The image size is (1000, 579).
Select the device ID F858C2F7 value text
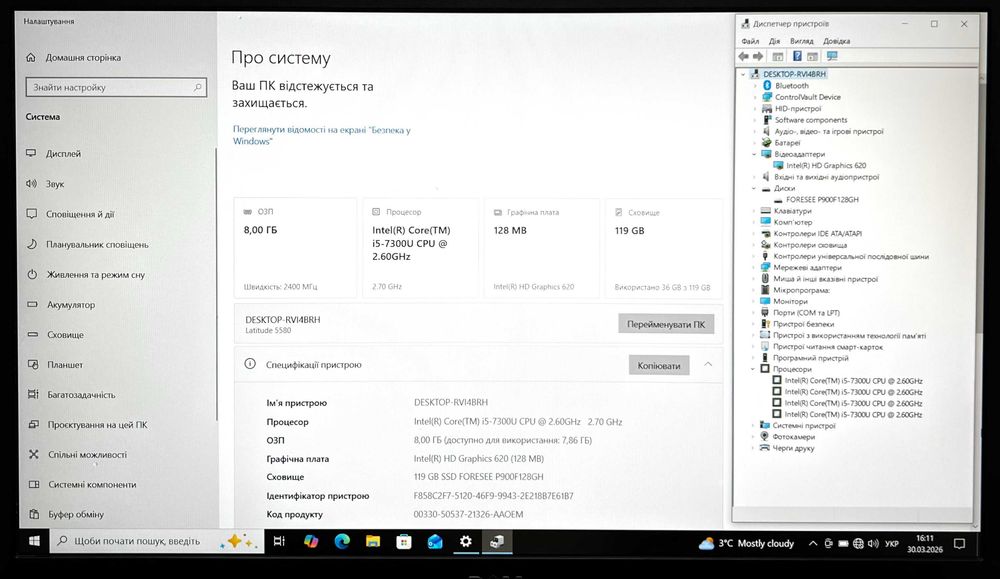point(493,495)
